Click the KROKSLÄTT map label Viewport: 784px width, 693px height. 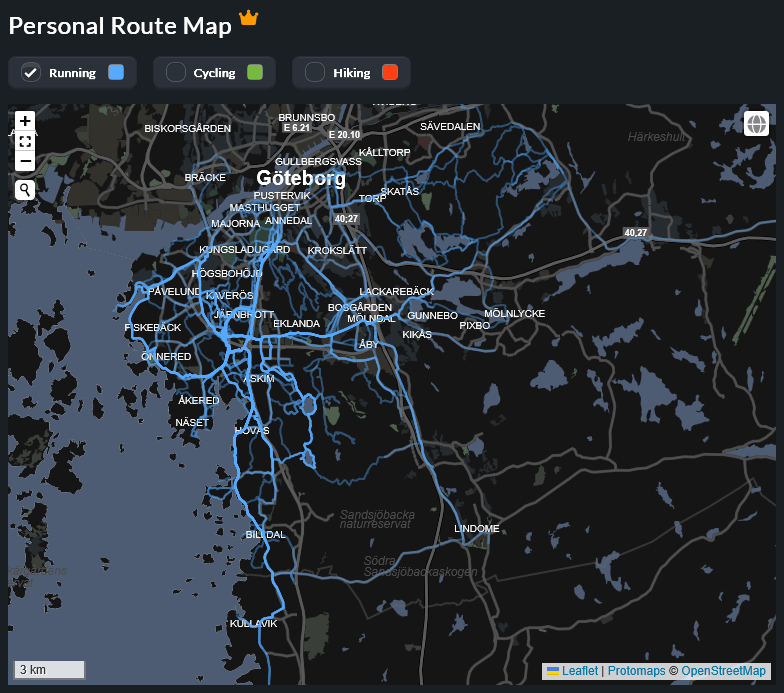[337, 250]
